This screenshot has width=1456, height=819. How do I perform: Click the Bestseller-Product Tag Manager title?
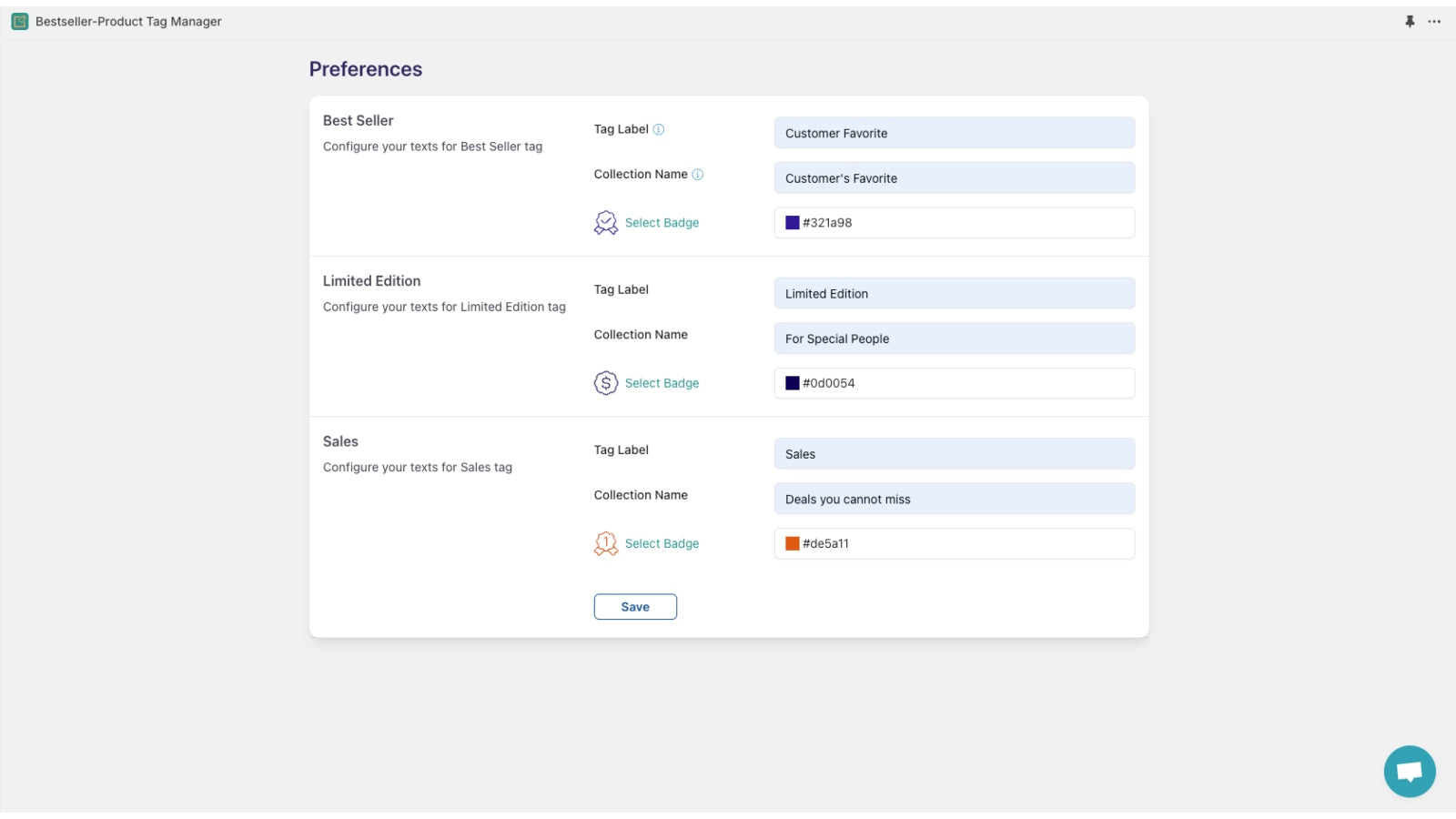coord(127,21)
